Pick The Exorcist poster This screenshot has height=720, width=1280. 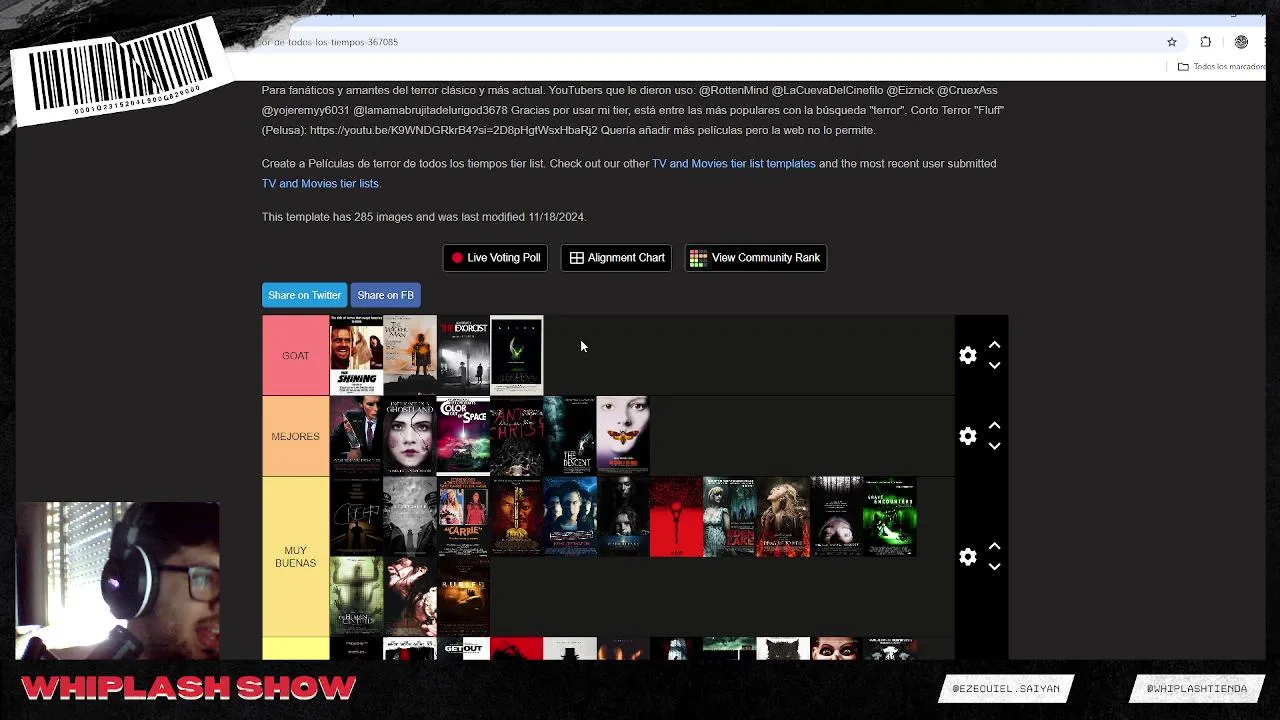(x=463, y=355)
